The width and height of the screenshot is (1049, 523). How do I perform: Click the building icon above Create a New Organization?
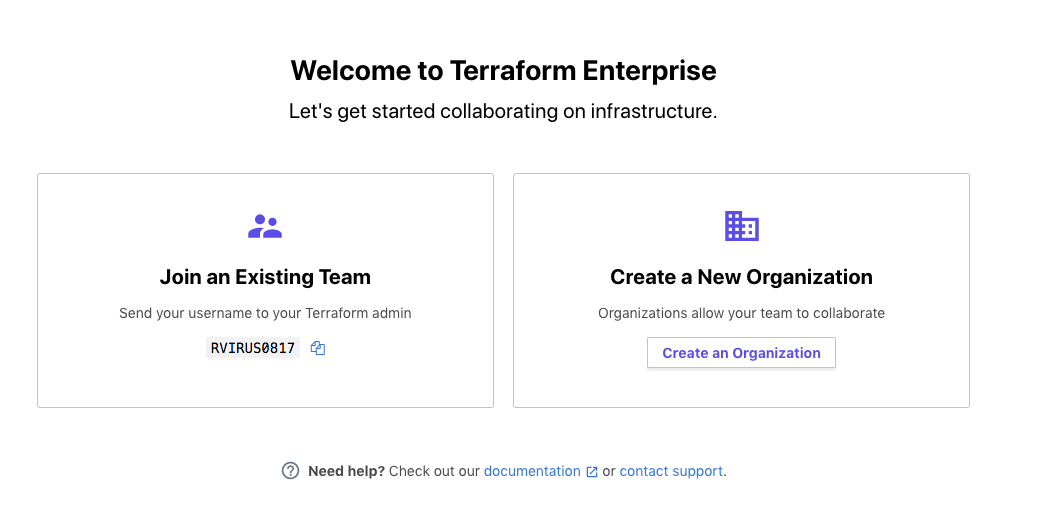click(741, 226)
